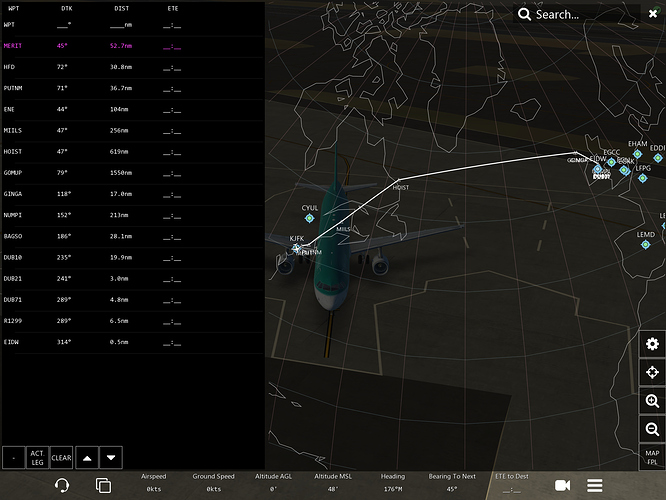Click the 1550nm distance for GOMUP
This screenshot has height=500, width=666.
coord(121,173)
